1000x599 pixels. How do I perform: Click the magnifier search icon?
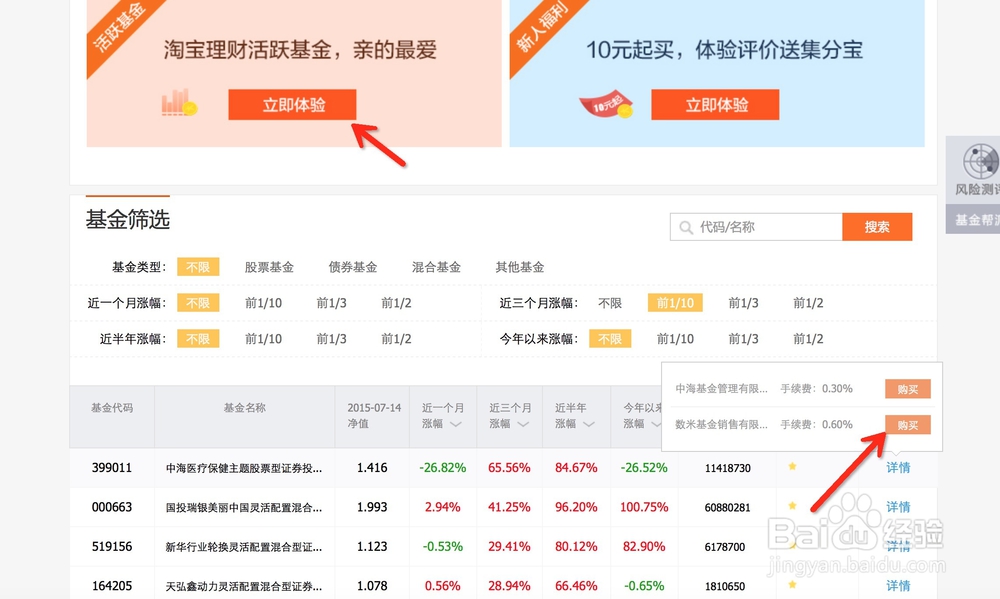(686, 228)
